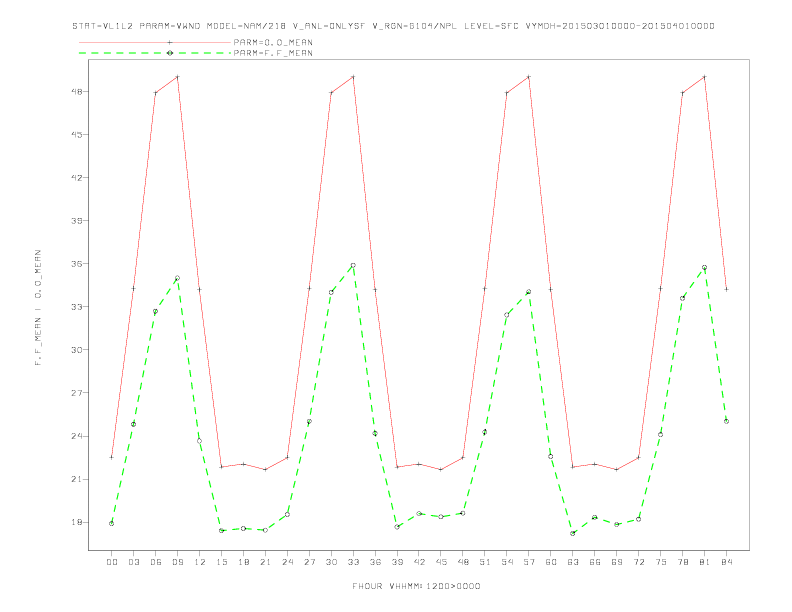Viewport: 792px width, 612px height.
Task: Click x-axis forecast hour label 21
Action: point(265,562)
